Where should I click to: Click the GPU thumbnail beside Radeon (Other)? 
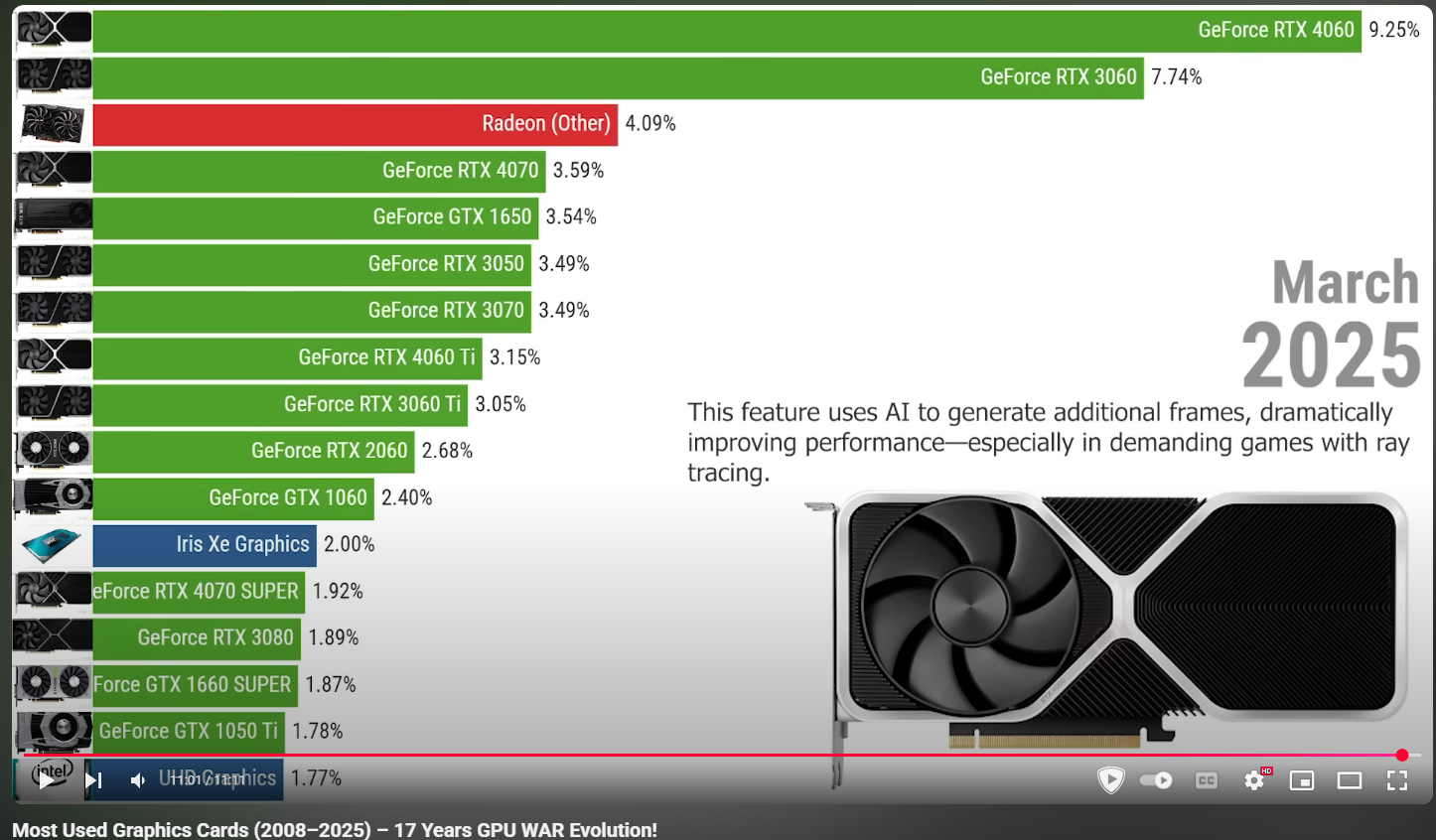tap(54, 124)
